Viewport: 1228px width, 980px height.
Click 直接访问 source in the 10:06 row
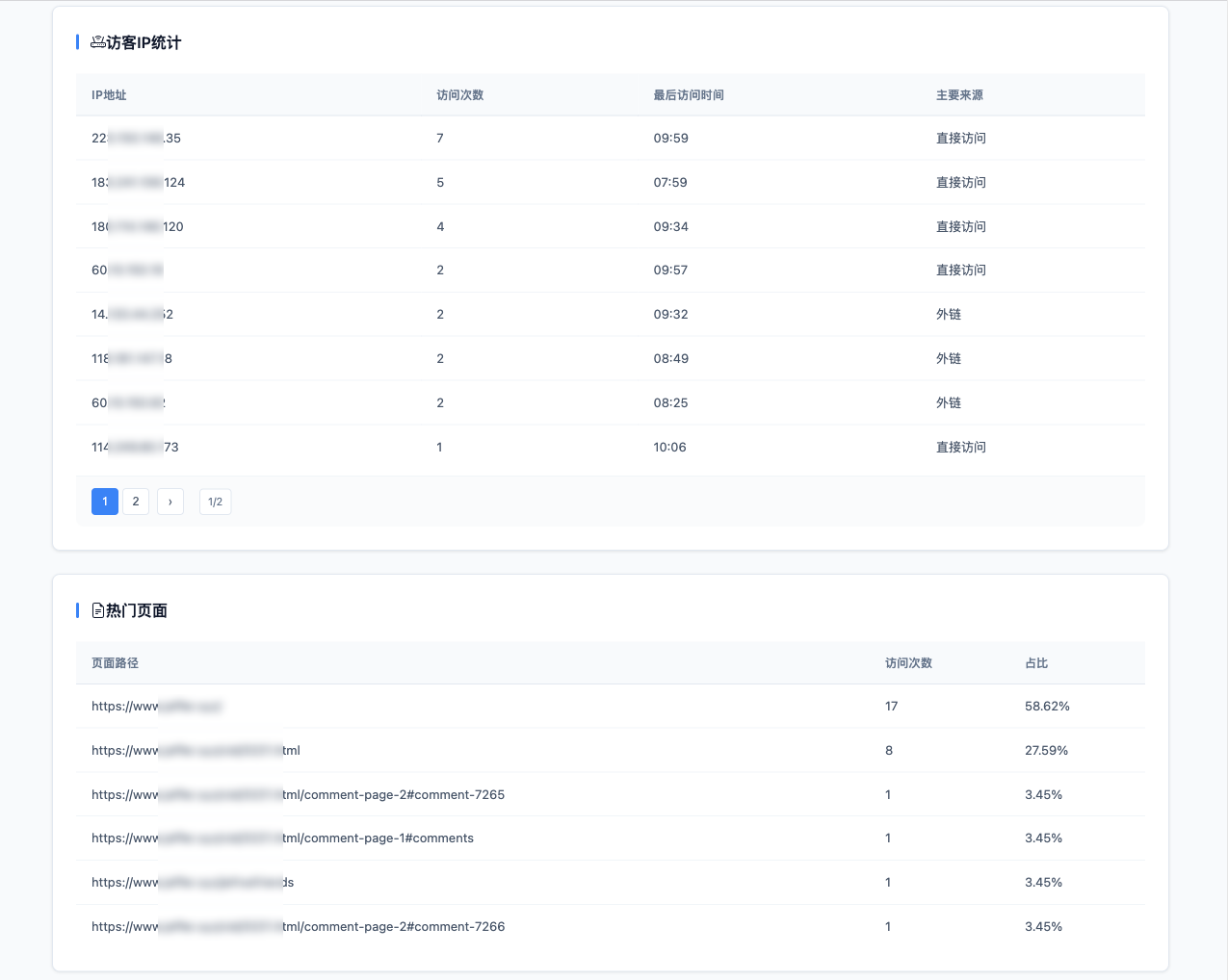point(961,448)
